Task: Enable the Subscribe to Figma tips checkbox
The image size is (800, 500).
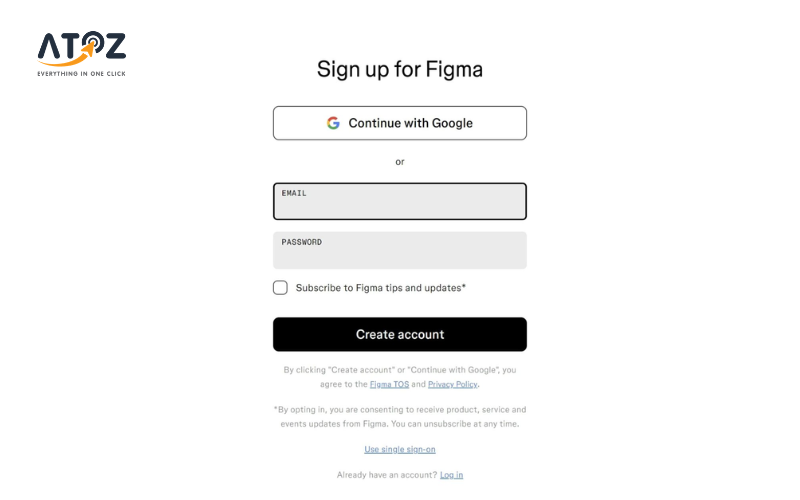Action: [280, 288]
